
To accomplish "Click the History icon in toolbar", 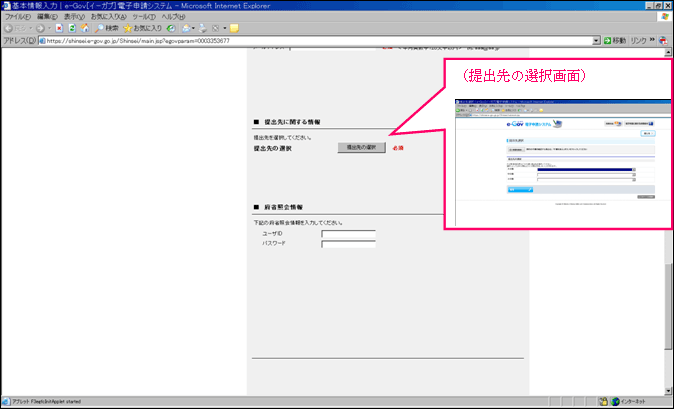I will [170, 28].
